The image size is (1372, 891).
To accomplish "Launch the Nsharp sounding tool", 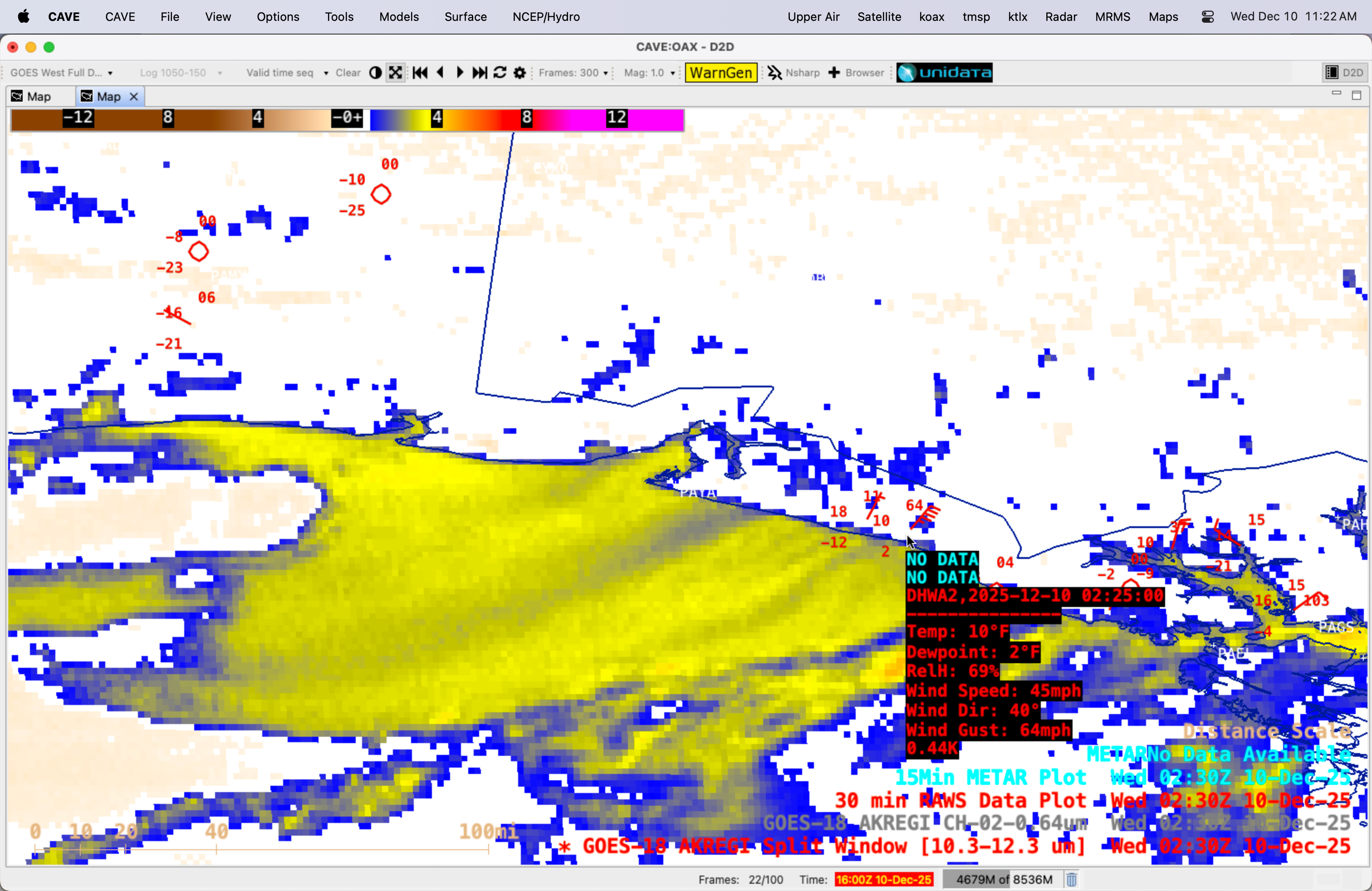I will [794, 73].
